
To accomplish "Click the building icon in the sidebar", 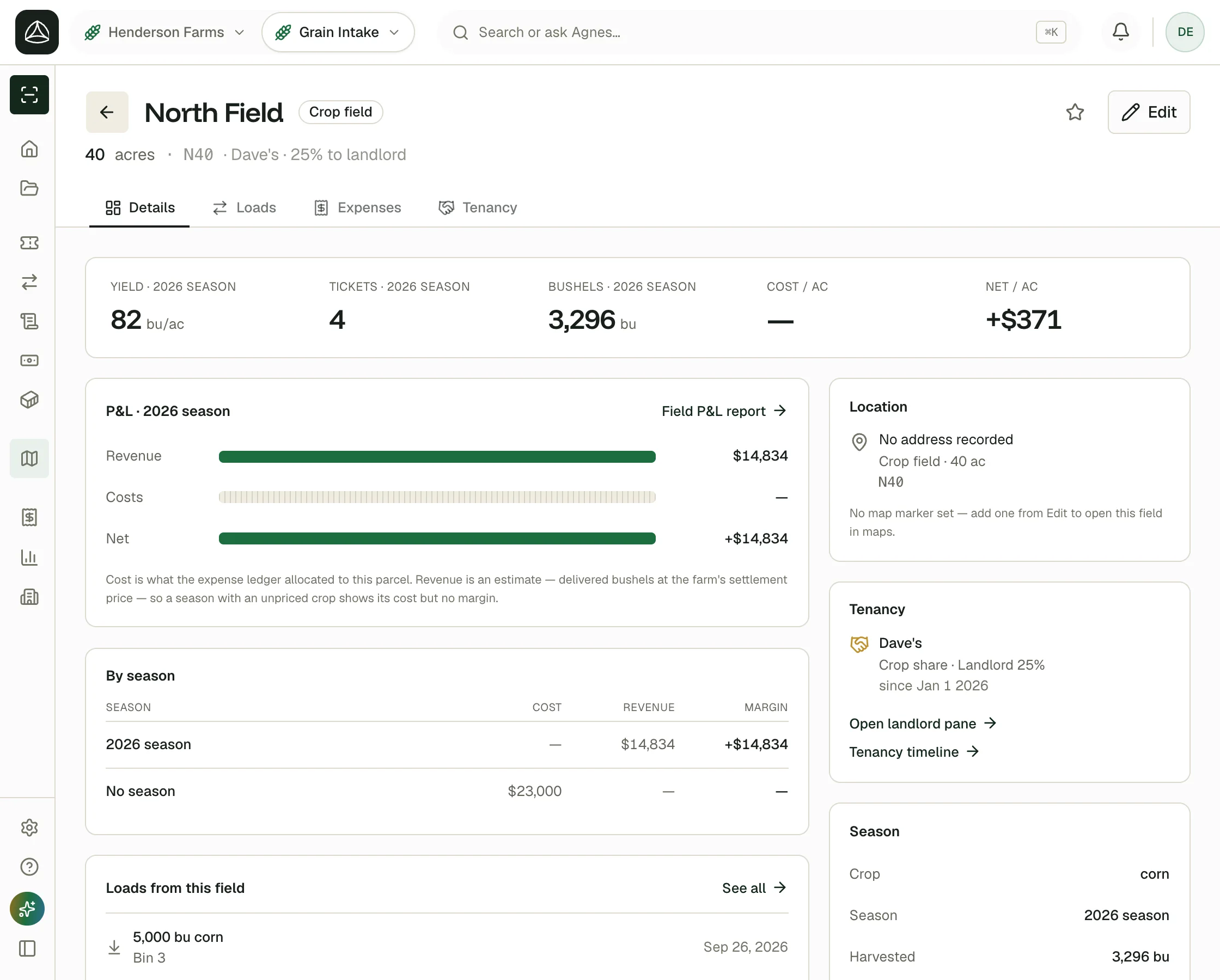I will pyautogui.click(x=29, y=597).
